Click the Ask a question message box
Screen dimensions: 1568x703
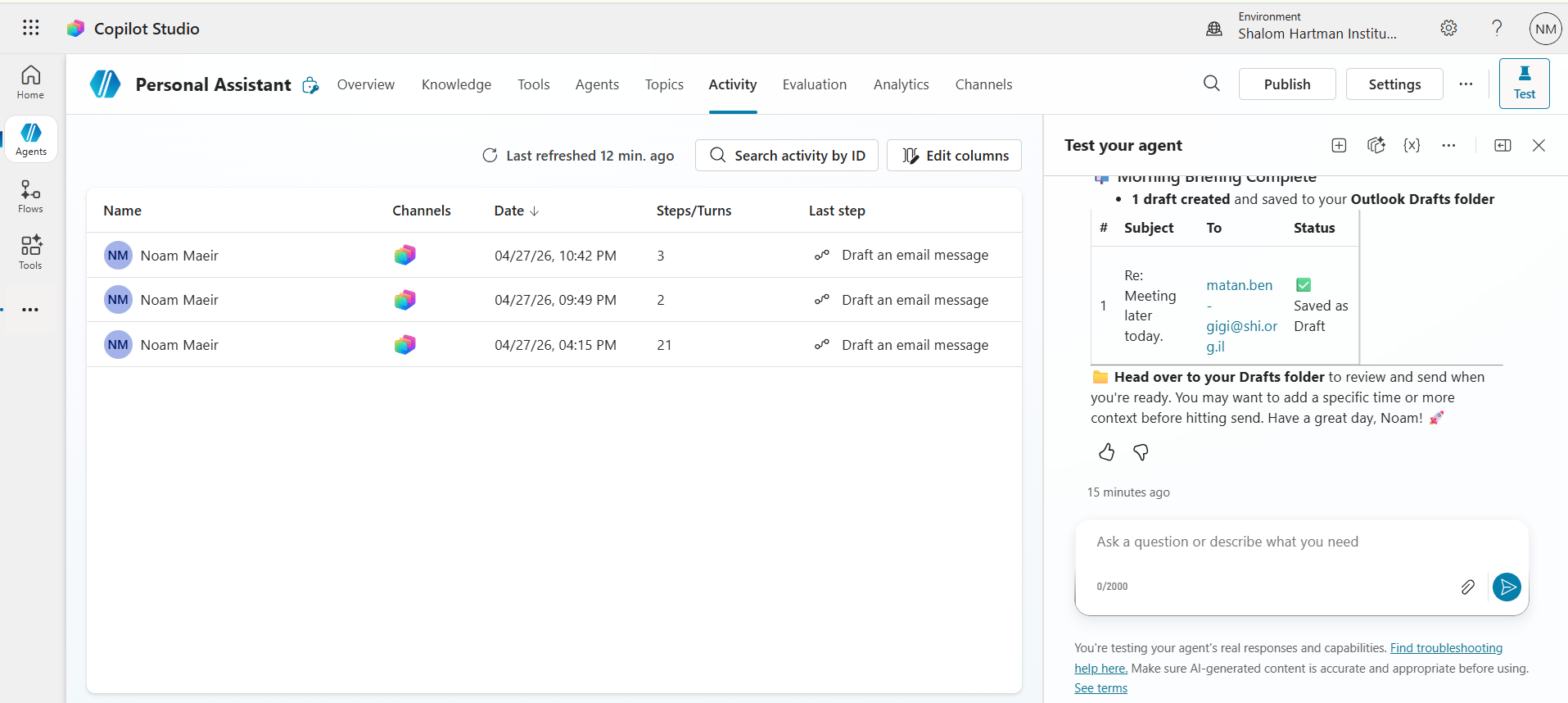click(x=1301, y=542)
